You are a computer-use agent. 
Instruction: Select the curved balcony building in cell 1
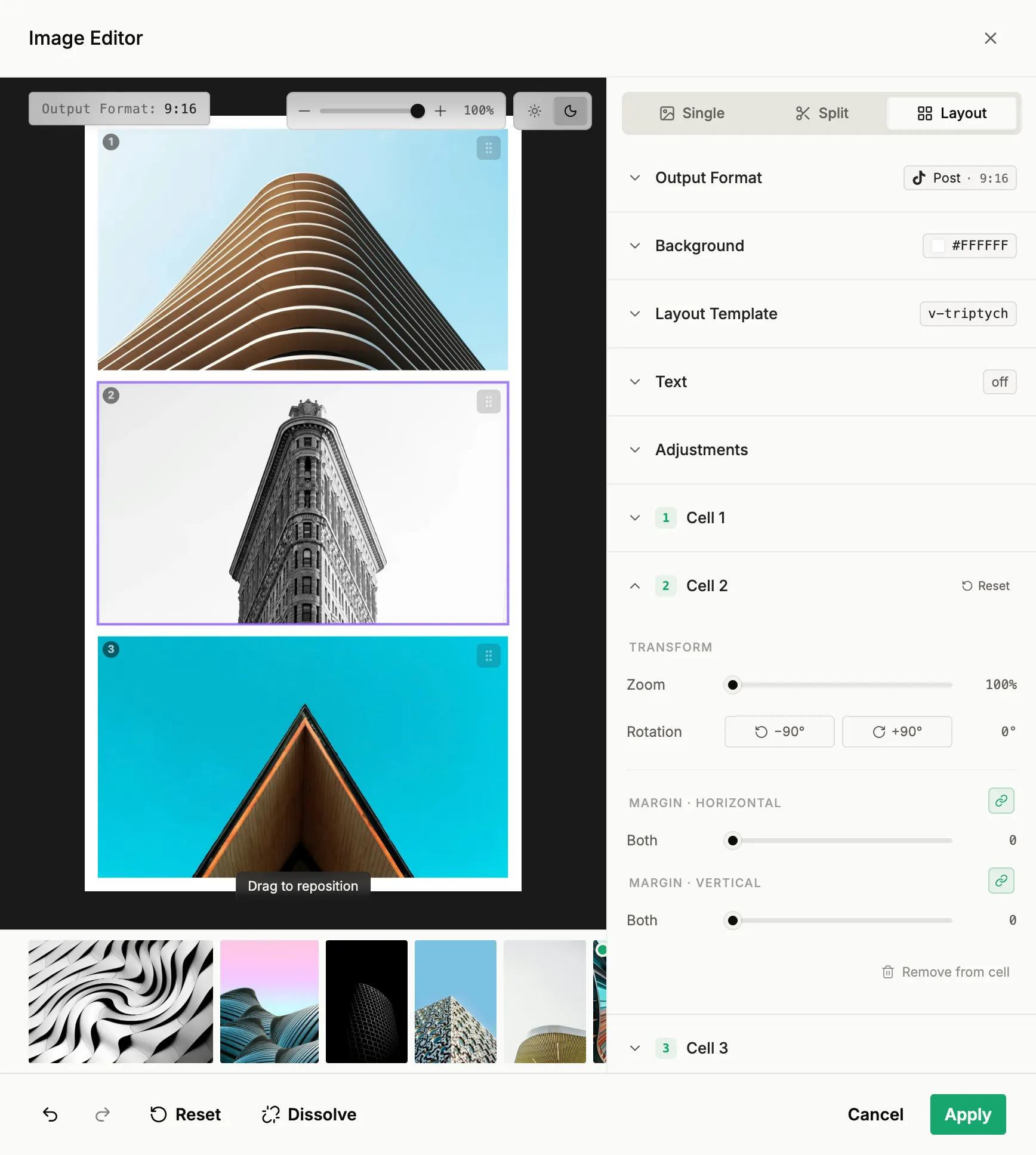coord(303,249)
